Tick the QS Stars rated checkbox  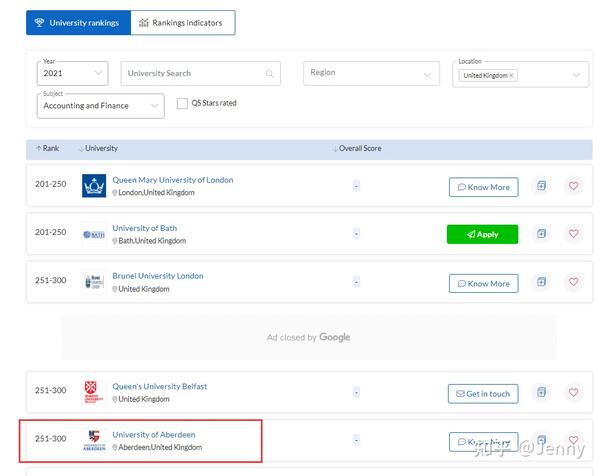pyautogui.click(x=182, y=103)
